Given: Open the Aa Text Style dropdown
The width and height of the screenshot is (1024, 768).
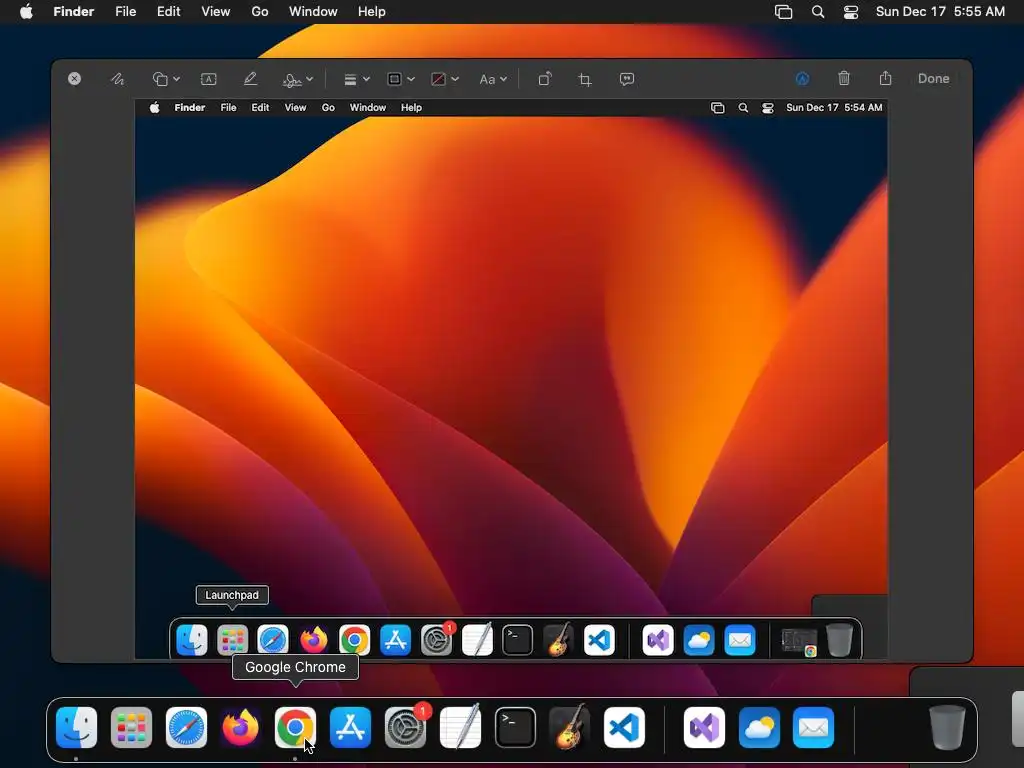Looking at the screenshot, I should pyautogui.click(x=493, y=79).
